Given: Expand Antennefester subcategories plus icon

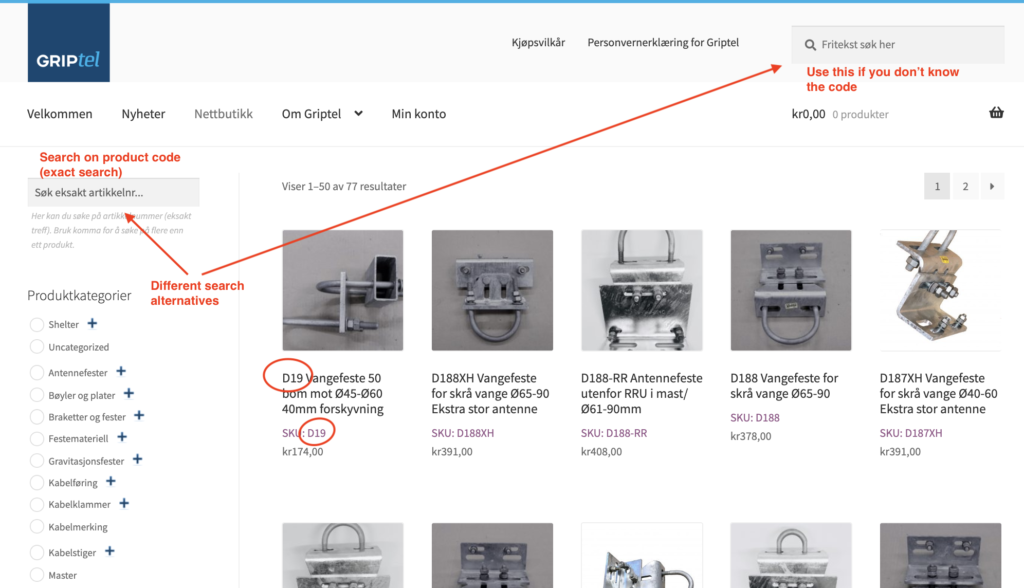Looking at the screenshot, I should point(121,371).
